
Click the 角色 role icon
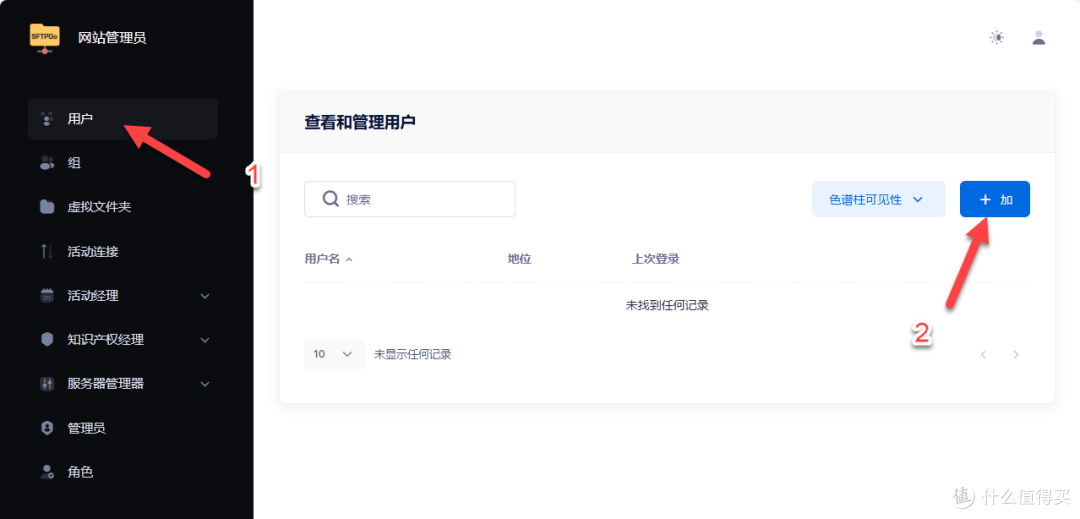tap(47, 472)
